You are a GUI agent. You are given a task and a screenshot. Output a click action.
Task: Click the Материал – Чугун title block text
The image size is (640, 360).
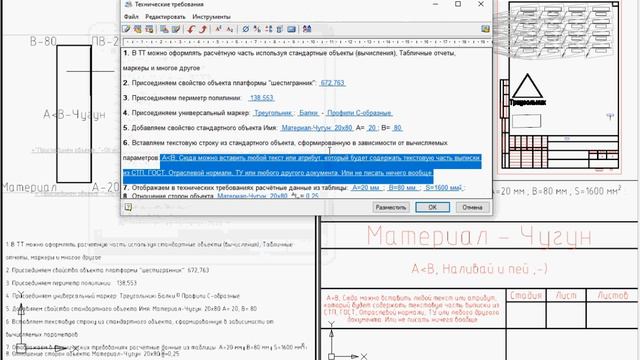(479, 236)
